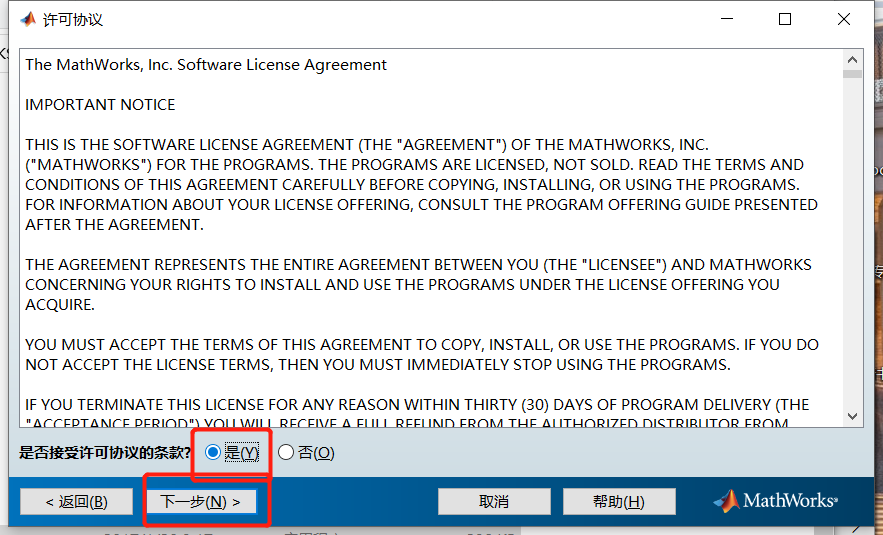Minimize the 许可协议 window
883x535 pixels.
(x=727, y=19)
